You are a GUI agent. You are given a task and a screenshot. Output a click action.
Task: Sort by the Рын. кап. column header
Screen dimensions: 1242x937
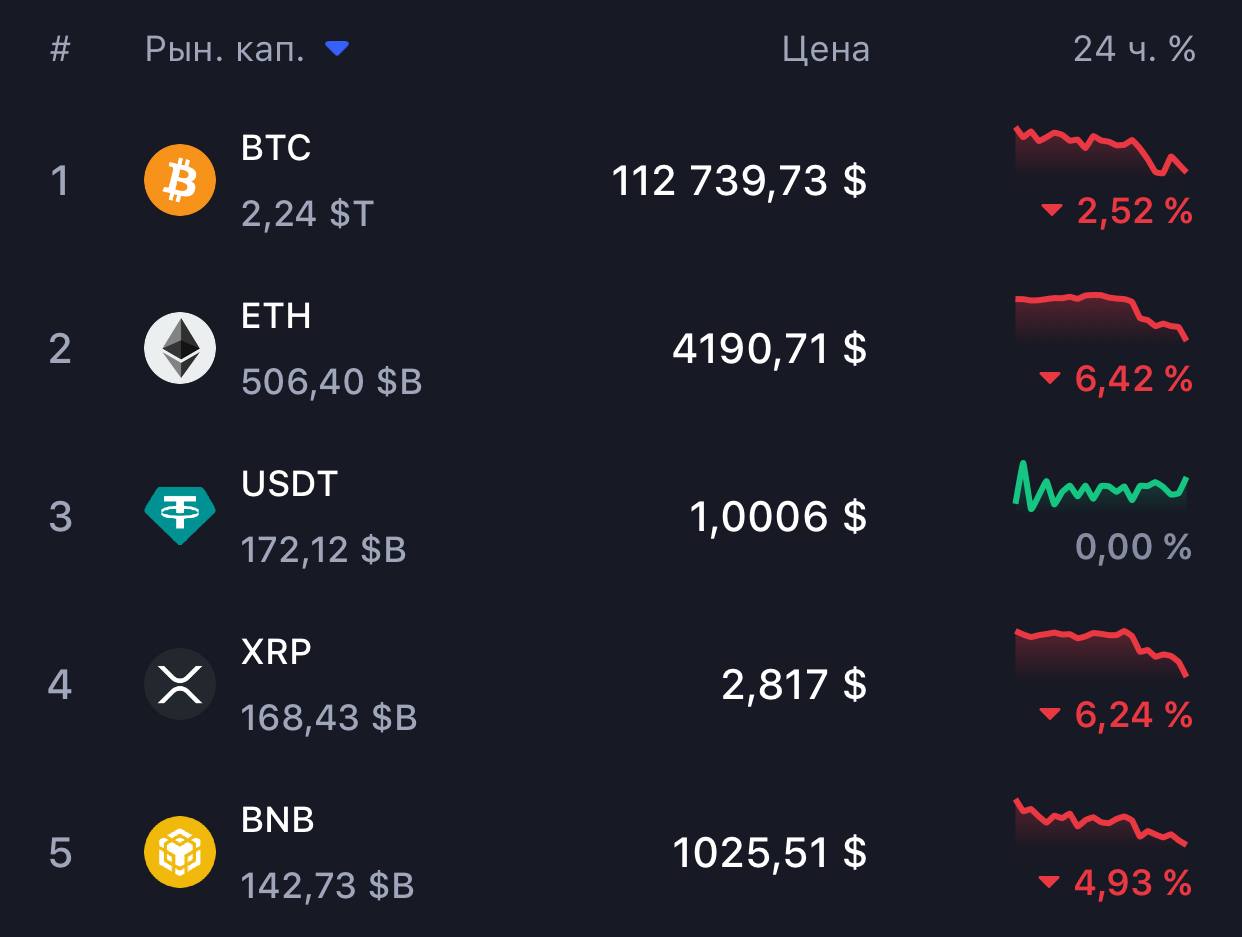(225, 49)
